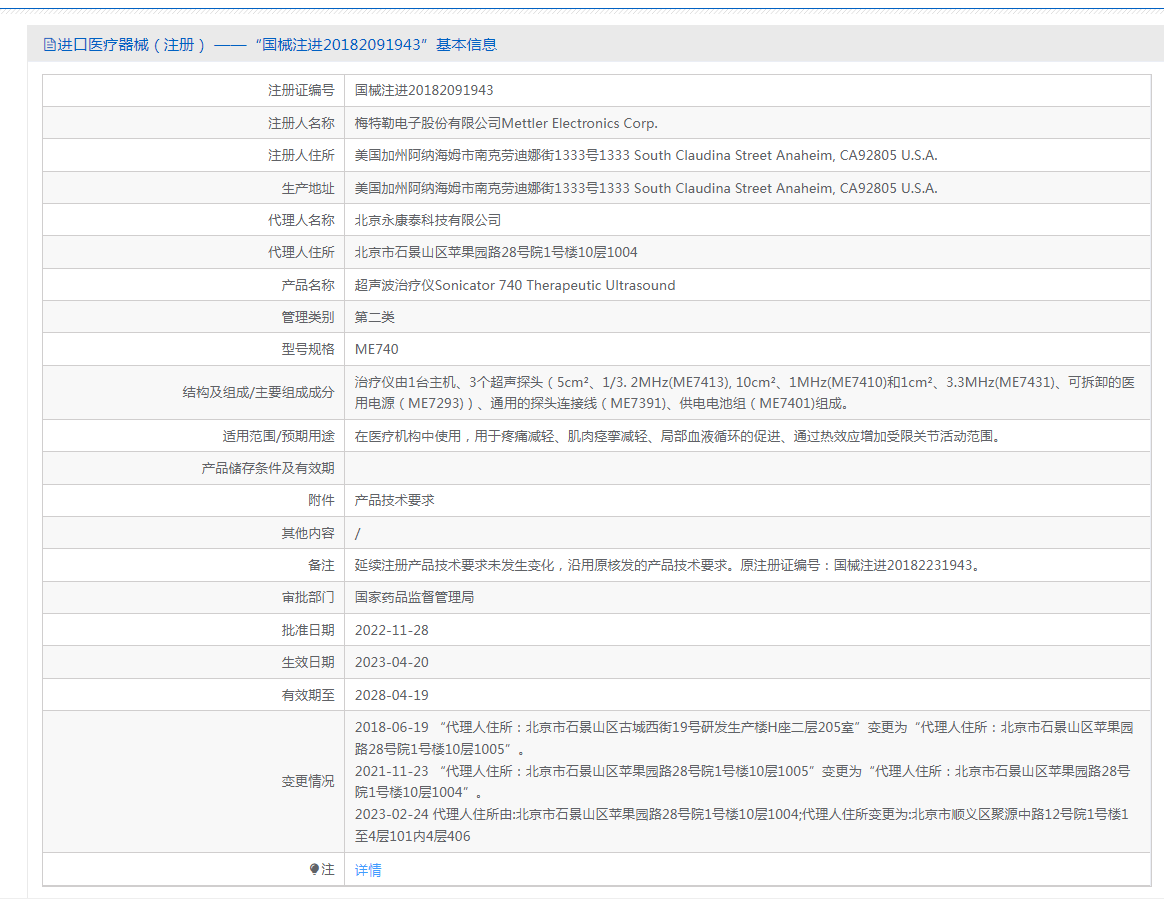This screenshot has width=1164, height=900.
Task: Click the approval date 2022-11-28
Action: point(391,630)
